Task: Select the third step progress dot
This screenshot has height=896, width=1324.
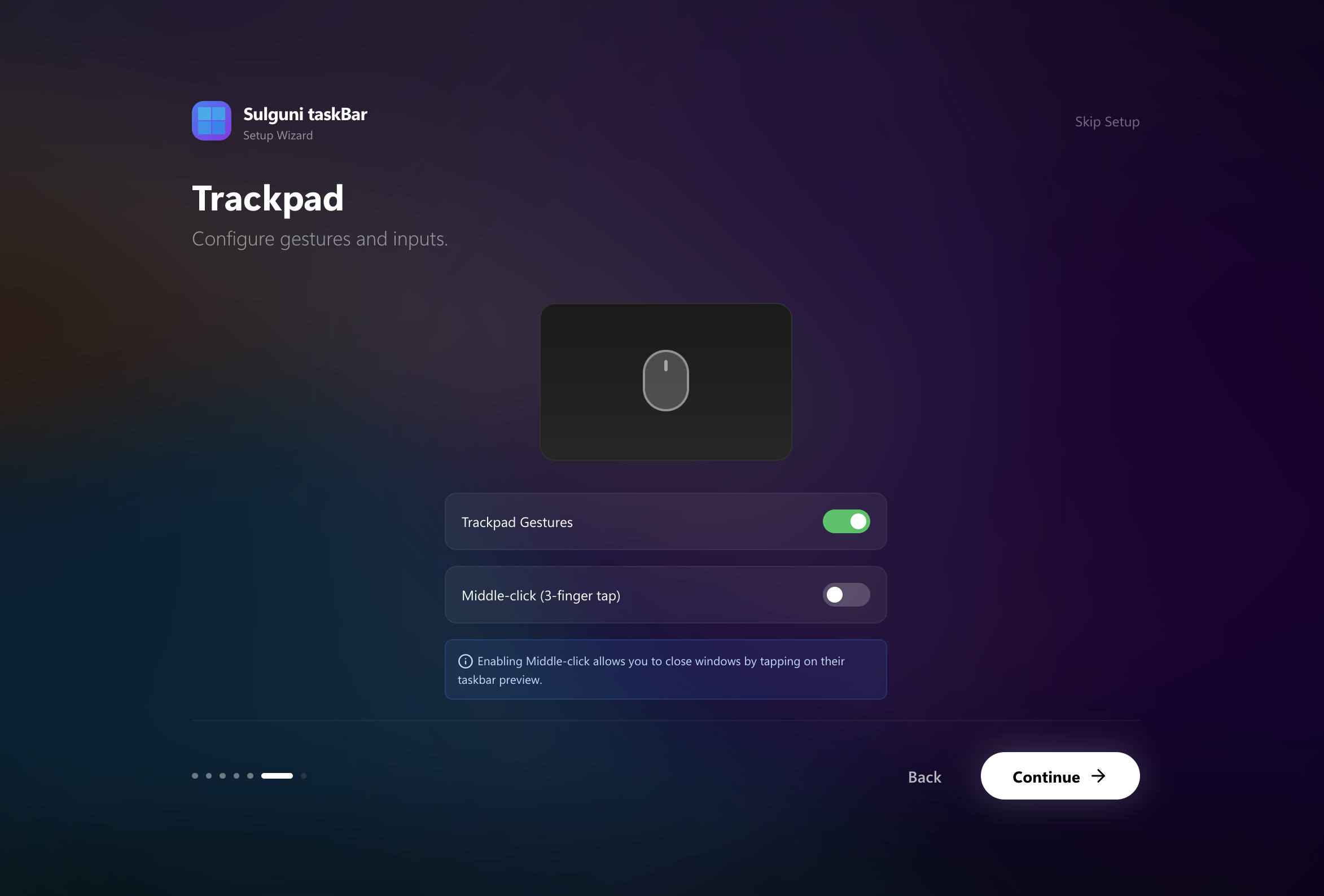Action: [x=223, y=776]
